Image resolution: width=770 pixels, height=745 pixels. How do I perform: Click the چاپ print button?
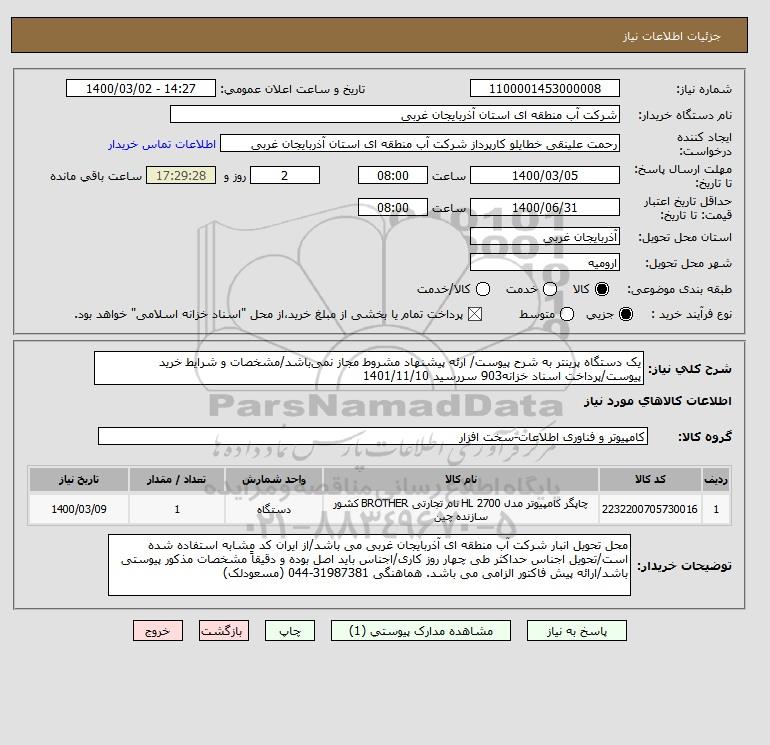coord(290,631)
